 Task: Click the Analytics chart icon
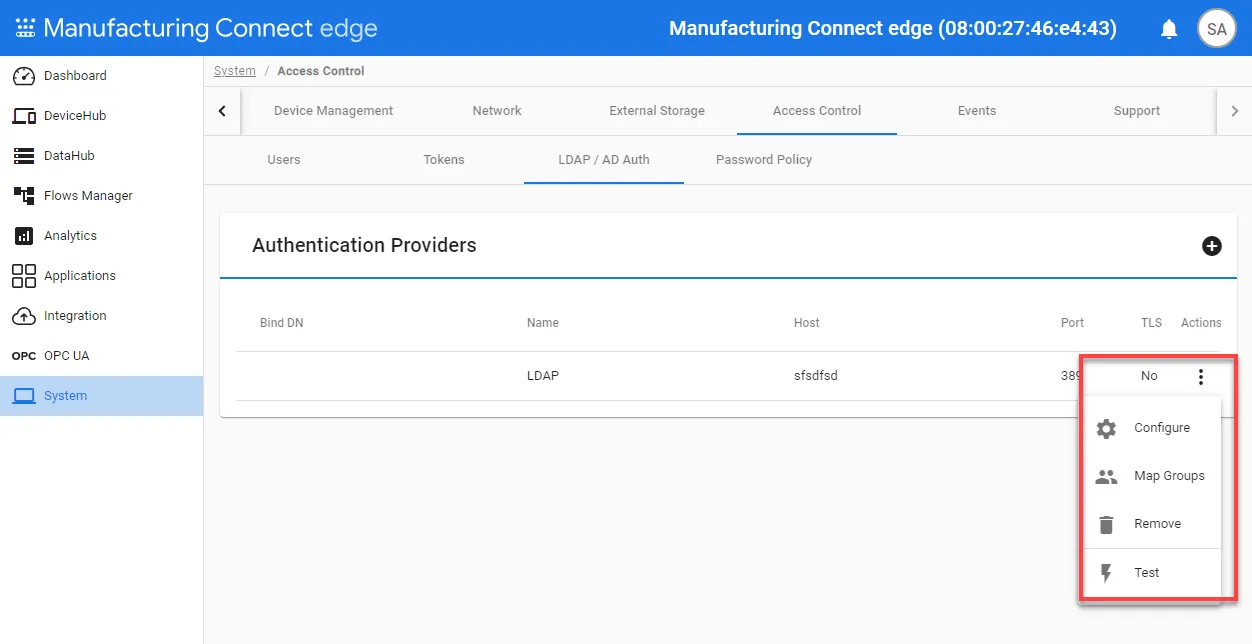[x=24, y=236]
